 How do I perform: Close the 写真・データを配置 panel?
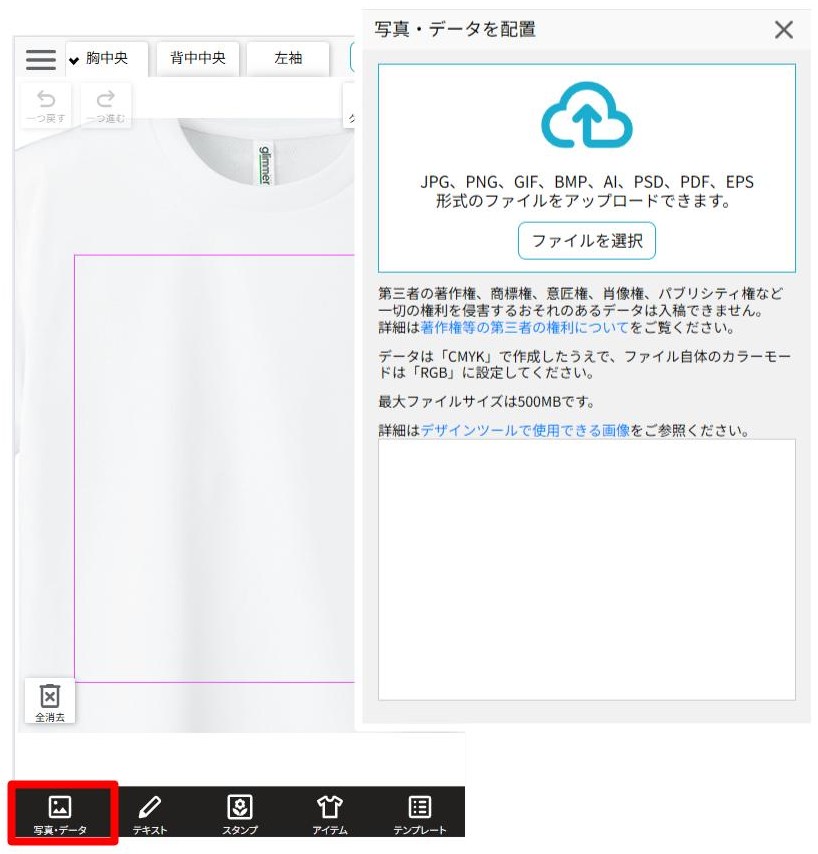point(784,29)
